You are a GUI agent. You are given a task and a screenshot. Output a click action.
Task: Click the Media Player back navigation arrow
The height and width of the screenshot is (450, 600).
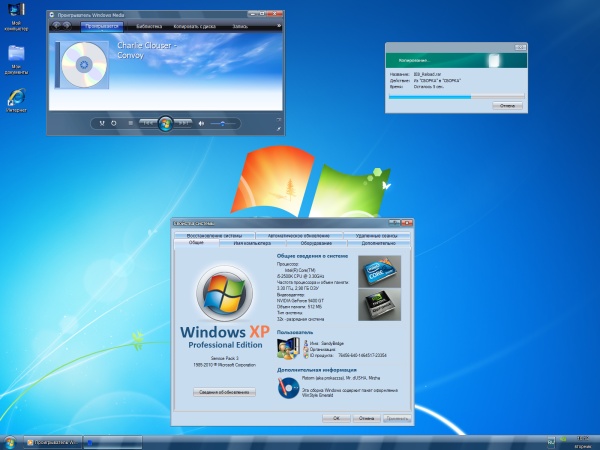(x=56, y=25)
